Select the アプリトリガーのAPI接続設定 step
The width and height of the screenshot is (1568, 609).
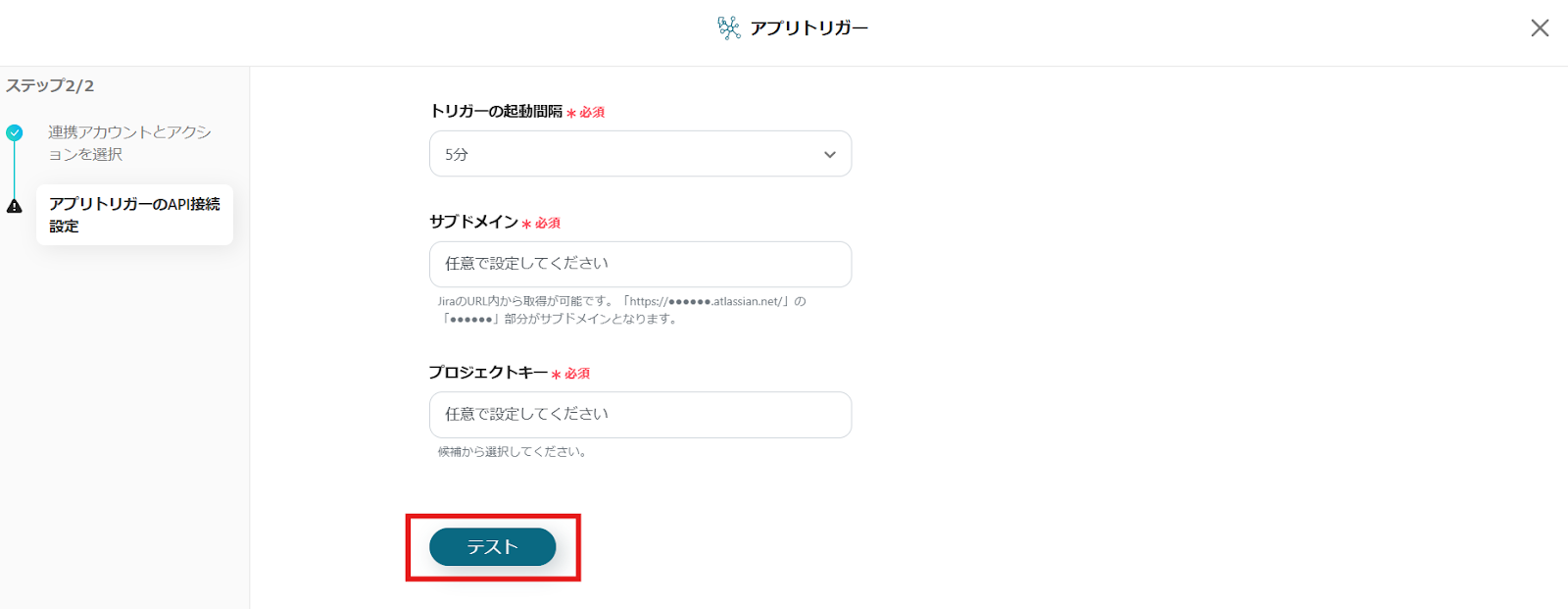(134, 215)
